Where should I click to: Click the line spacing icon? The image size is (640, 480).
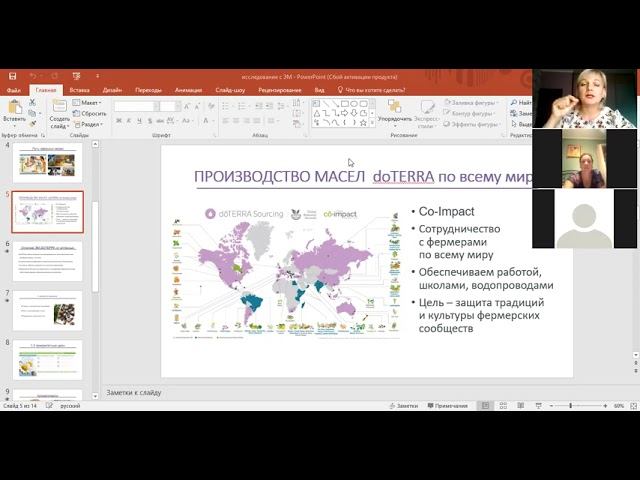281,107
